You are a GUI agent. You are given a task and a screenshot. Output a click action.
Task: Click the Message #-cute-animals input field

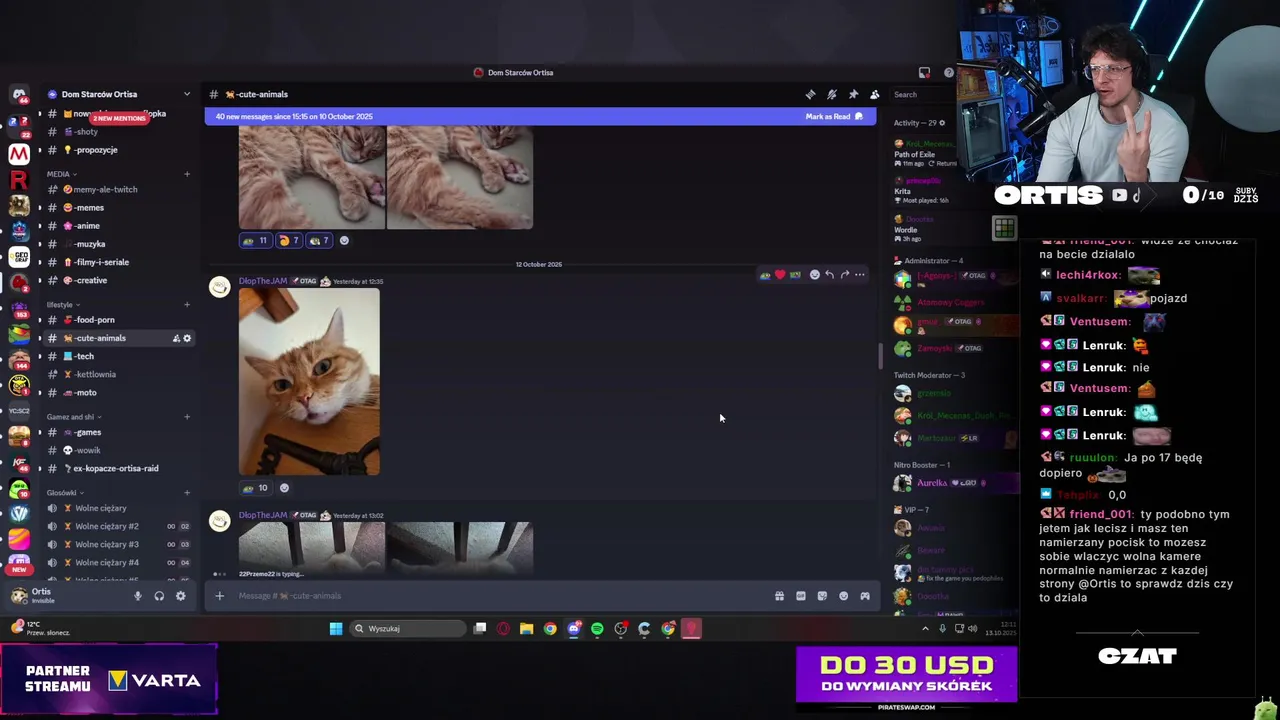(x=500, y=596)
